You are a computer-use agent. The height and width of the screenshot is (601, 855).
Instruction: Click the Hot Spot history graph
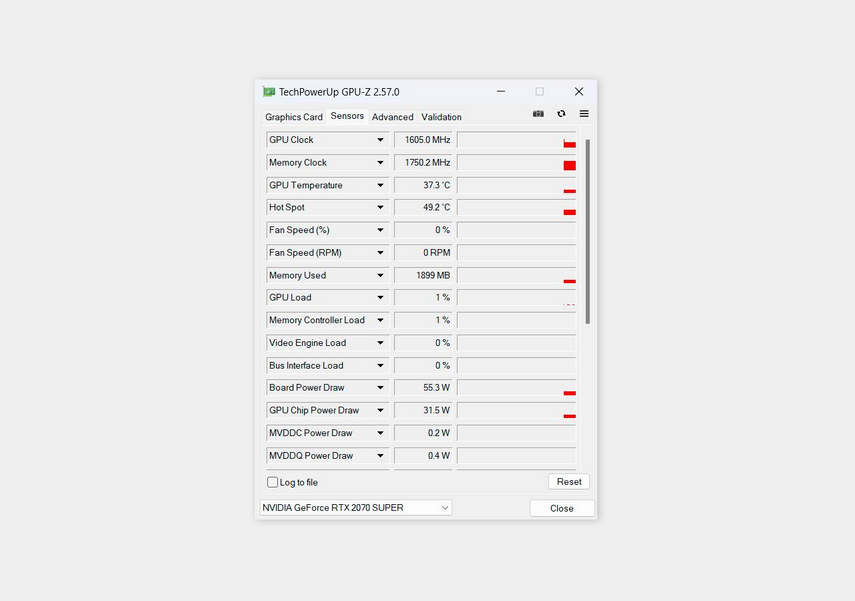(x=516, y=207)
